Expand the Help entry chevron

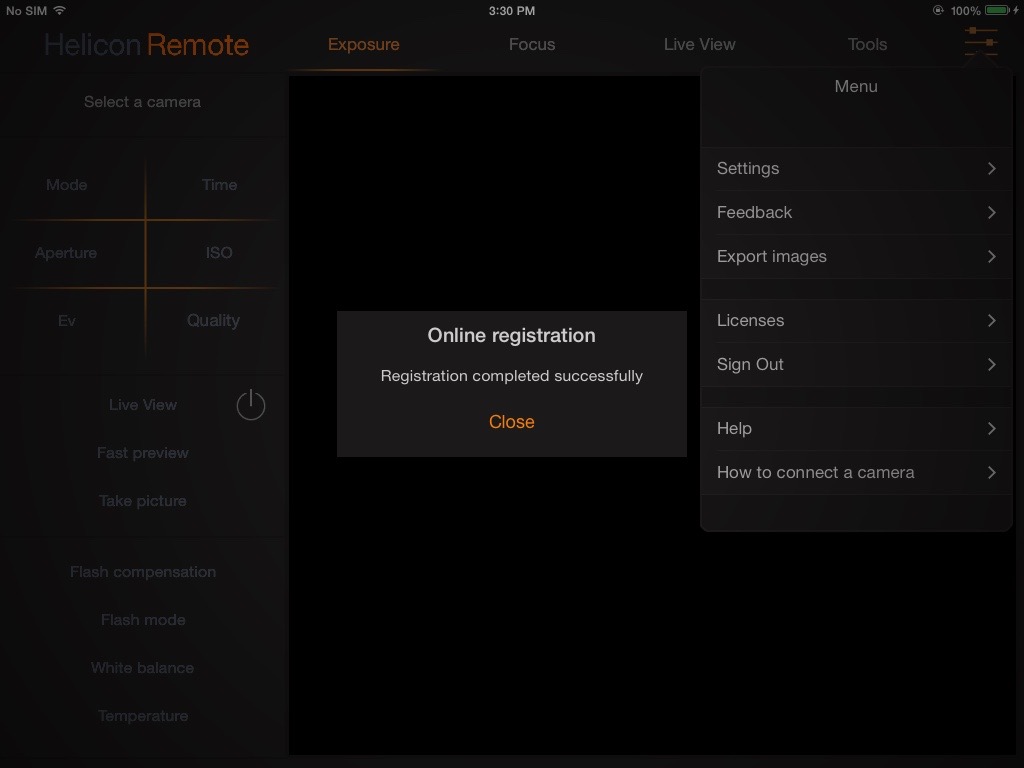click(991, 428)
